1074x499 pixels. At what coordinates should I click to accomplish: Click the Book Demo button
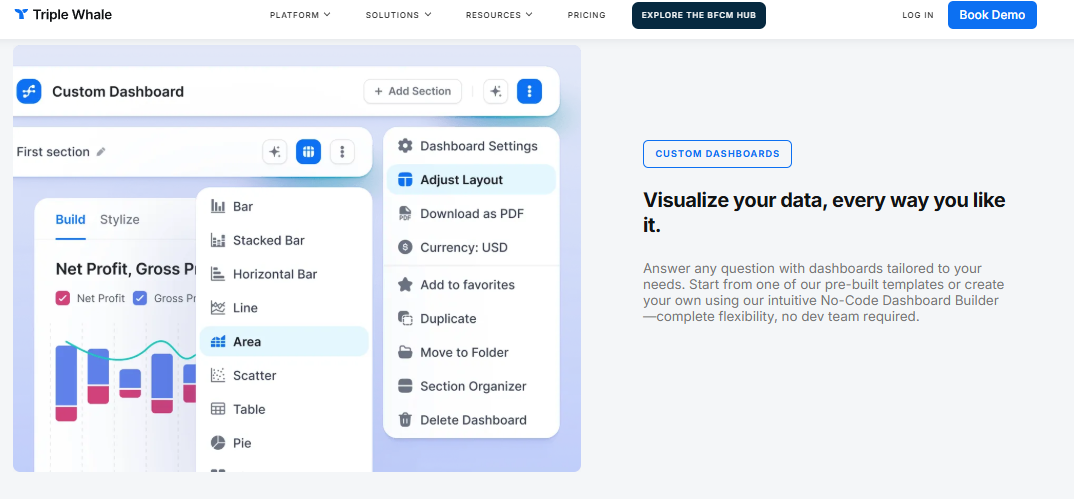tap(992, 15)
